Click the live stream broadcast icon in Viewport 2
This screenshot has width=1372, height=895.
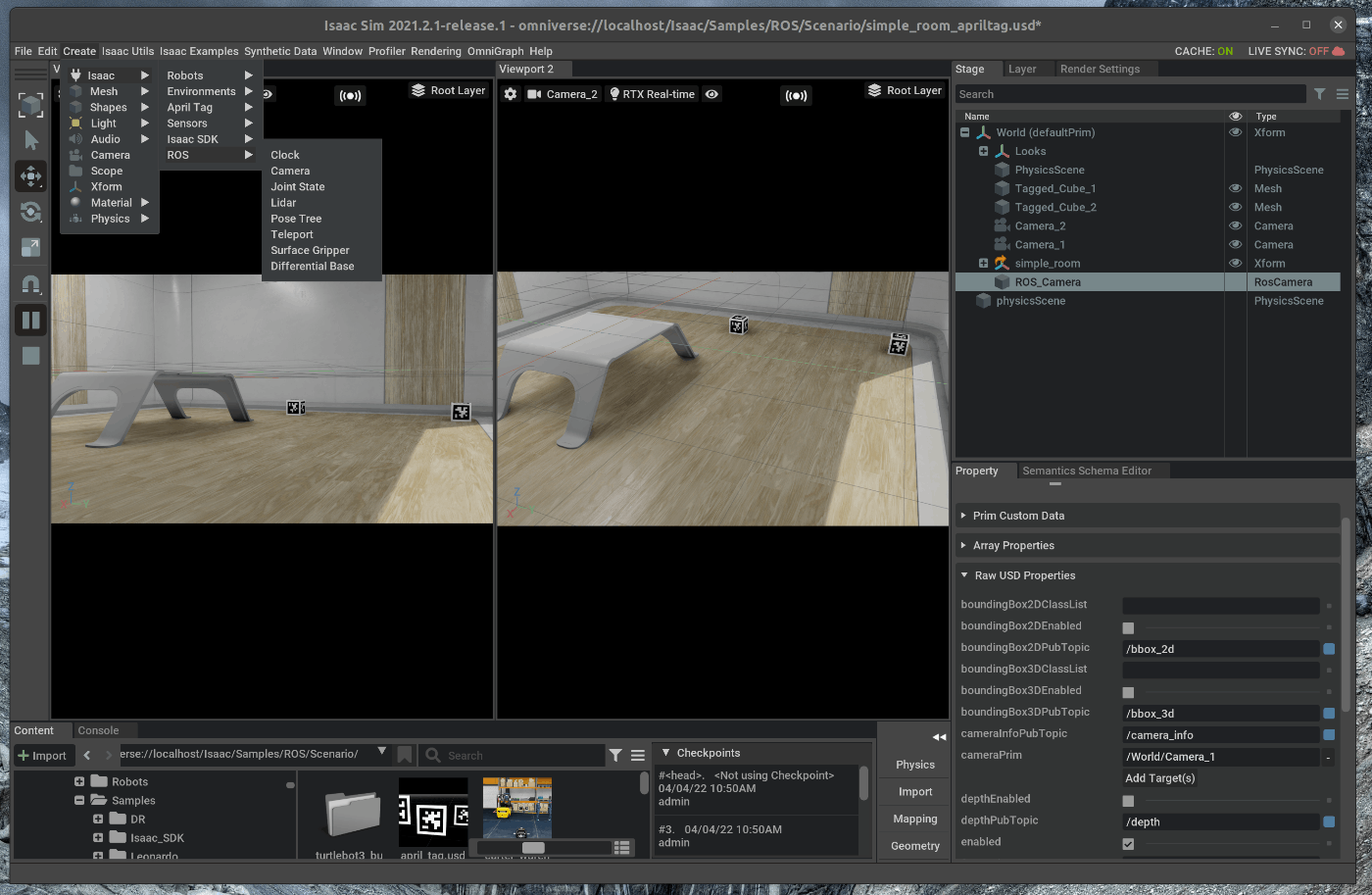tap(796, 95)
